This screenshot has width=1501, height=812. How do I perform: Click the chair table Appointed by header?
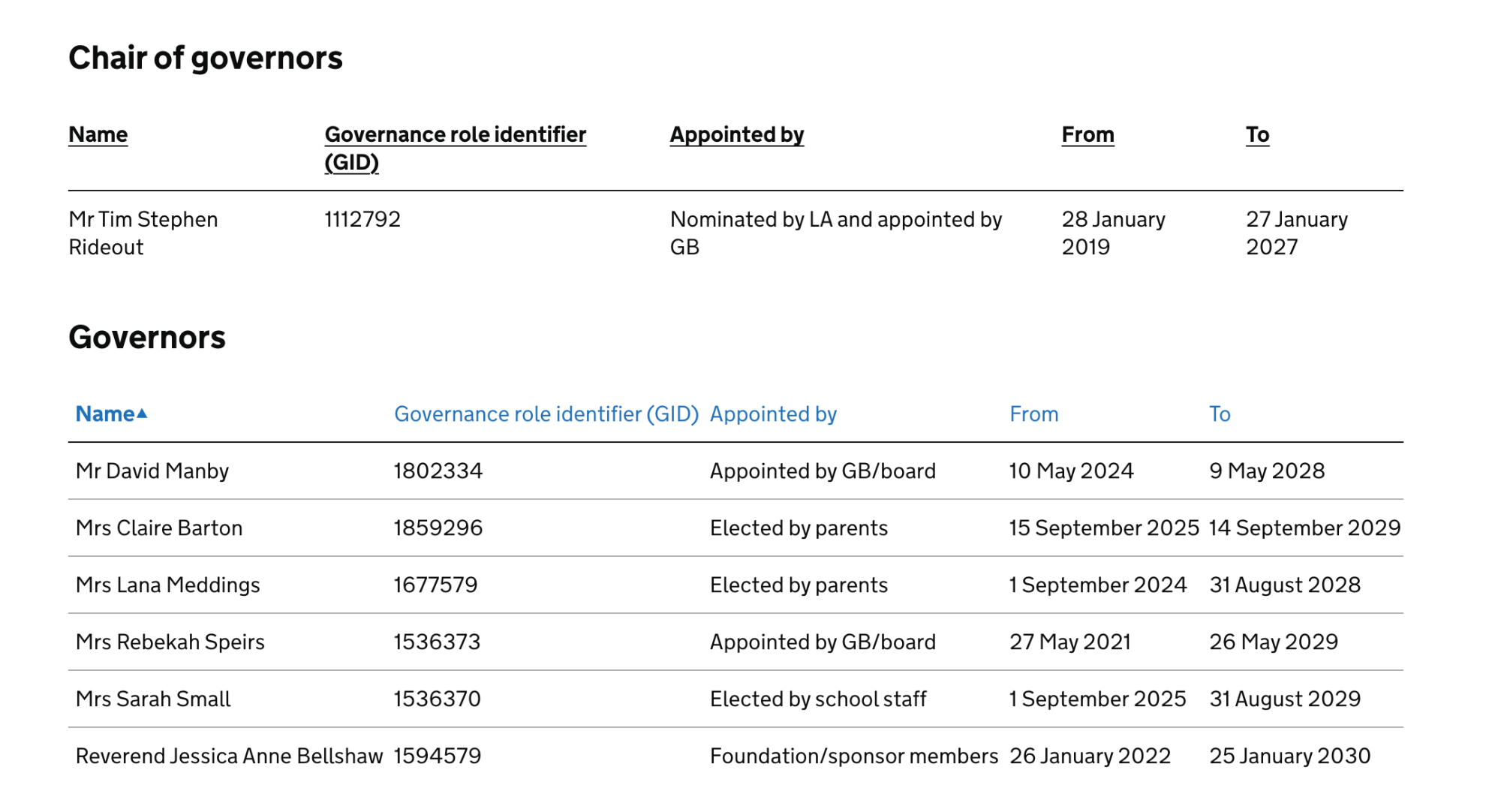click(736, 135)
